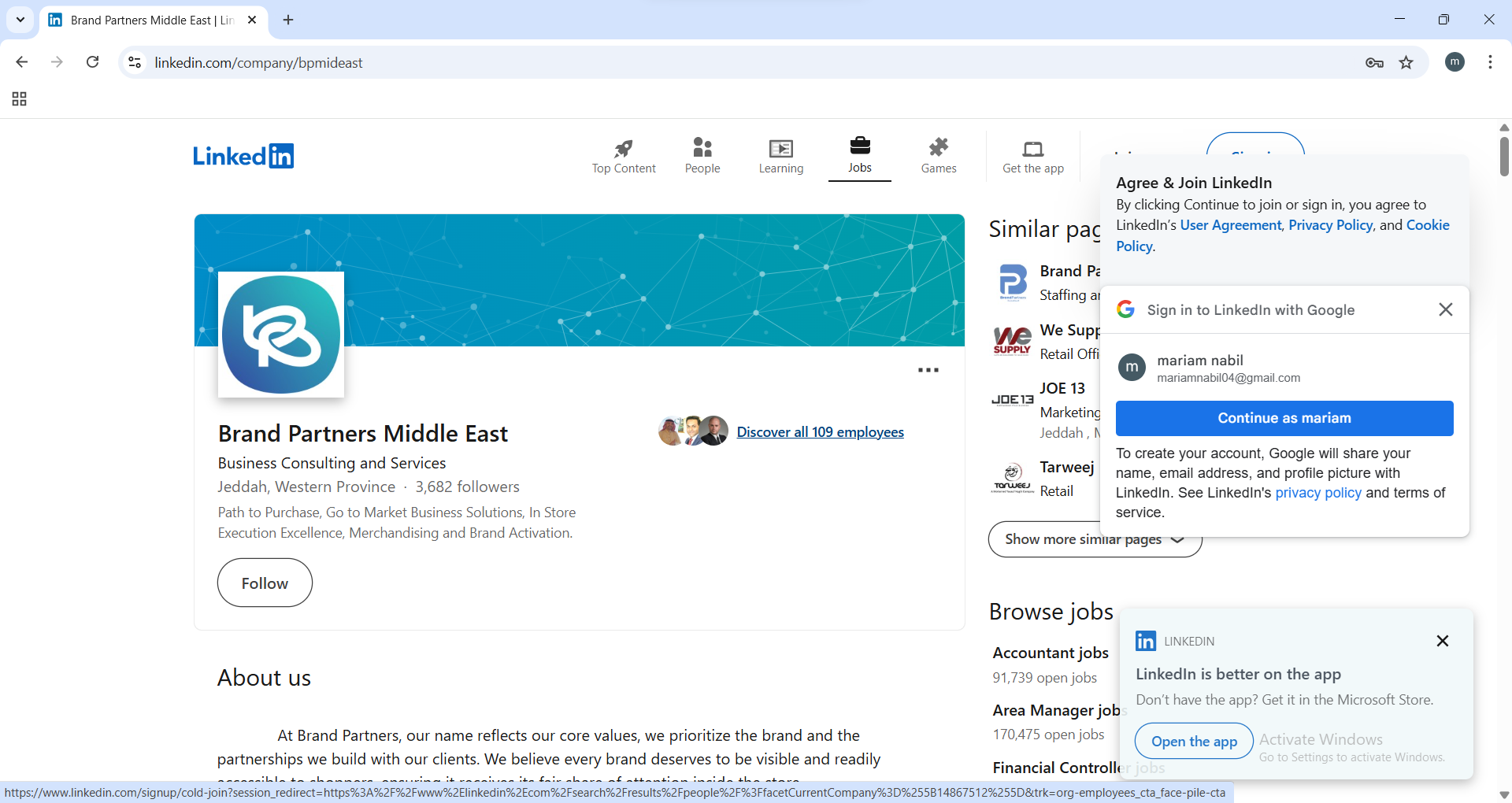Open the tab search dropdown arrow
This screenshot has height=803, width=1512.
click(20, 20)
